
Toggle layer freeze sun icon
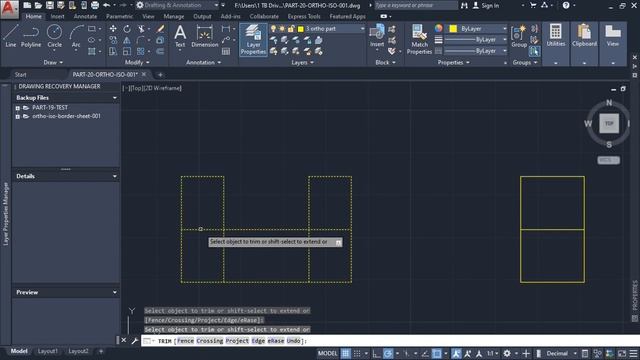point(282,29)
